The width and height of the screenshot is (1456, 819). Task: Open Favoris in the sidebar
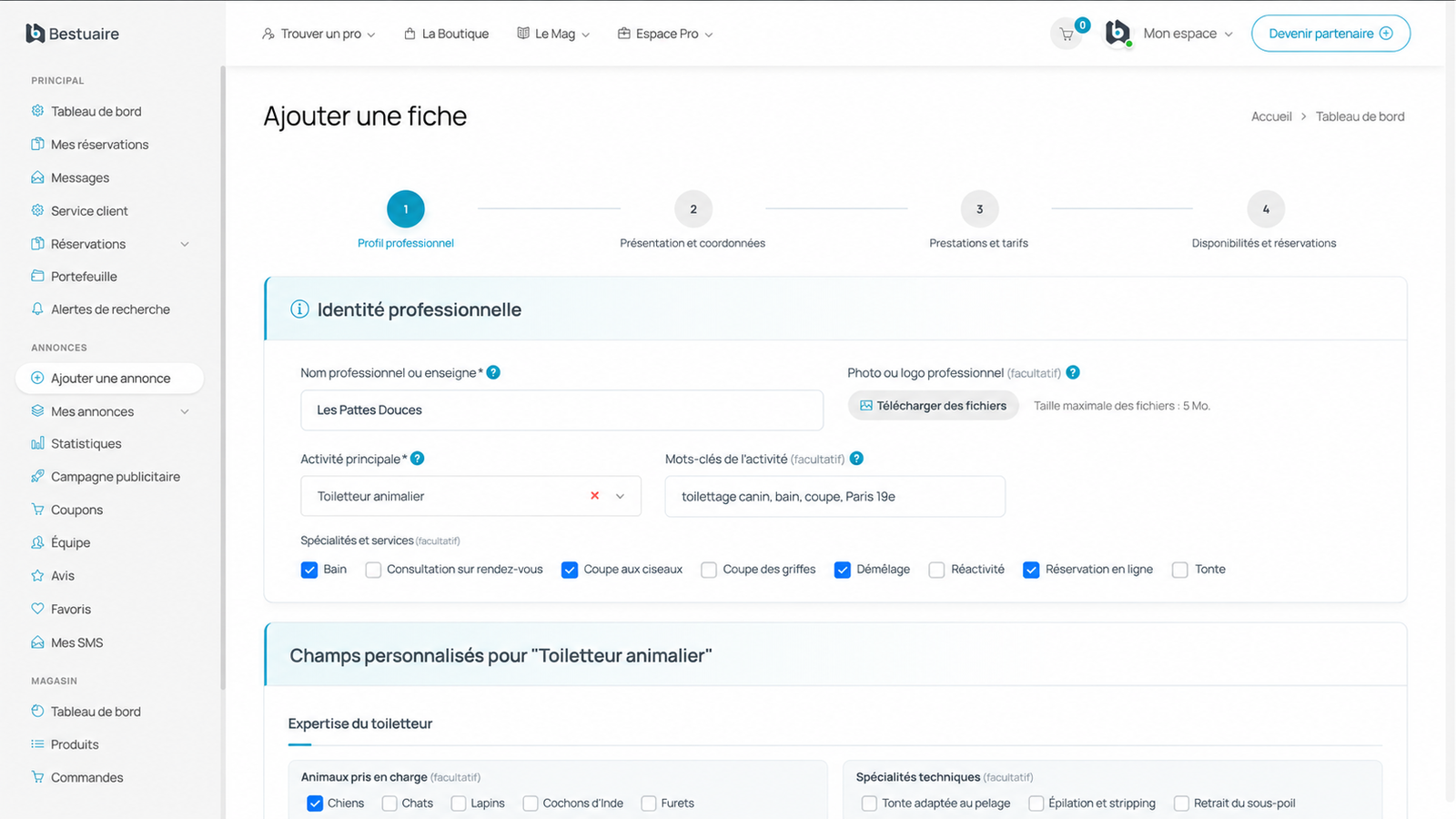(71, 610)
